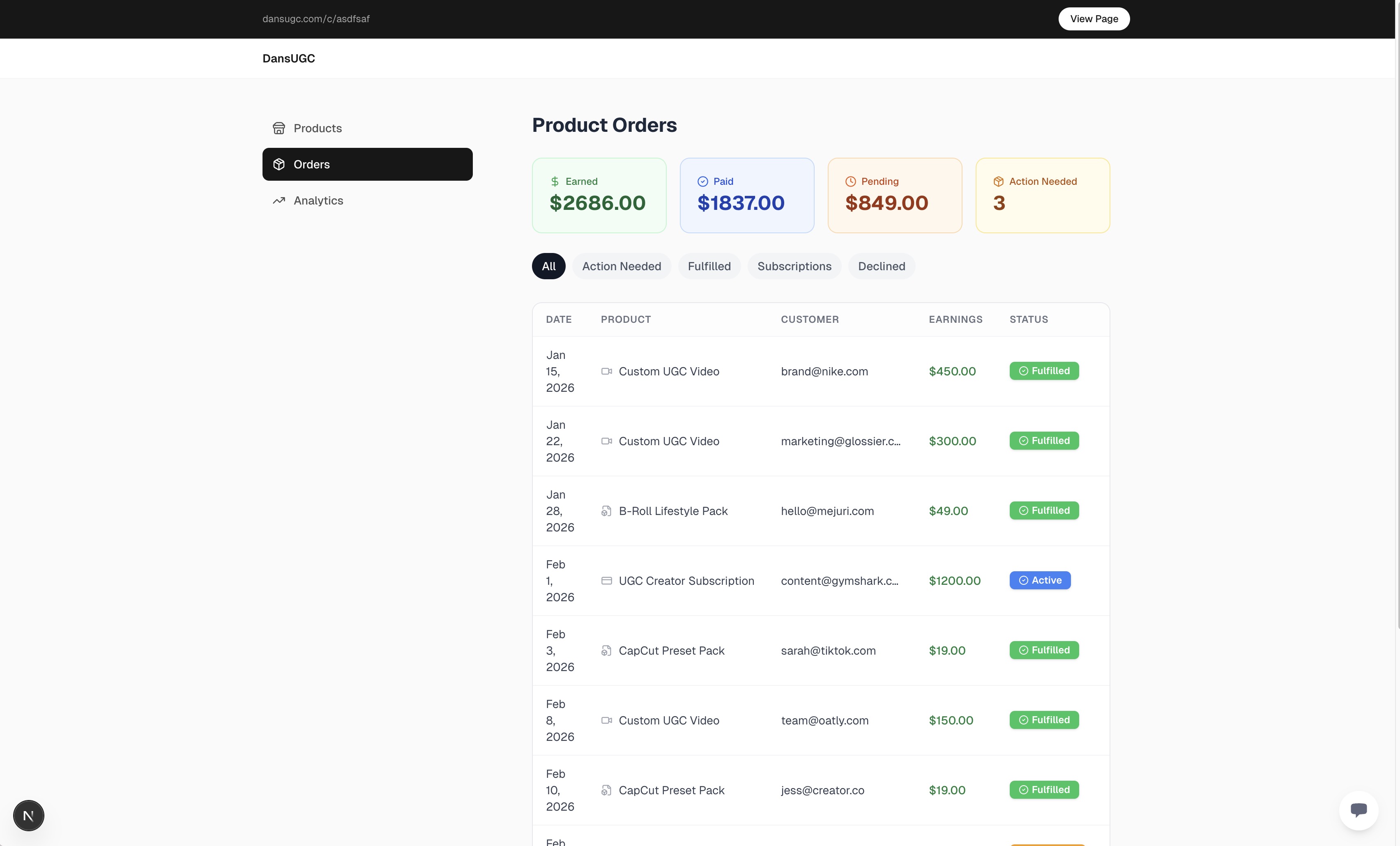
Task: Click the package icon on Action Needed card
Action: 999,181
